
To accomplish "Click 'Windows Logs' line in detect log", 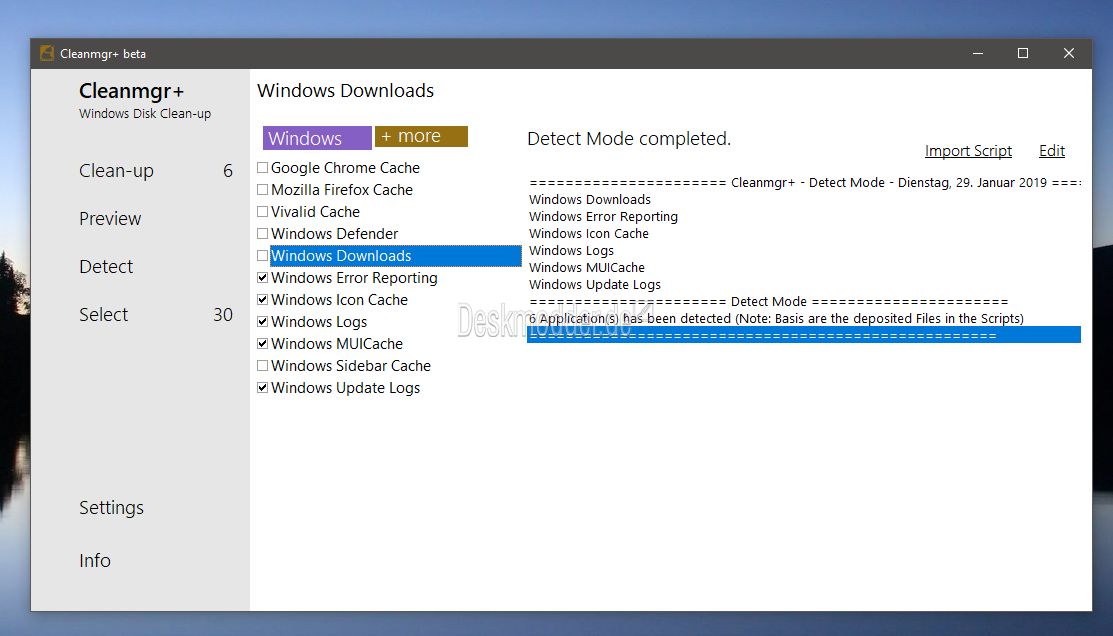I will pos(571,251).
